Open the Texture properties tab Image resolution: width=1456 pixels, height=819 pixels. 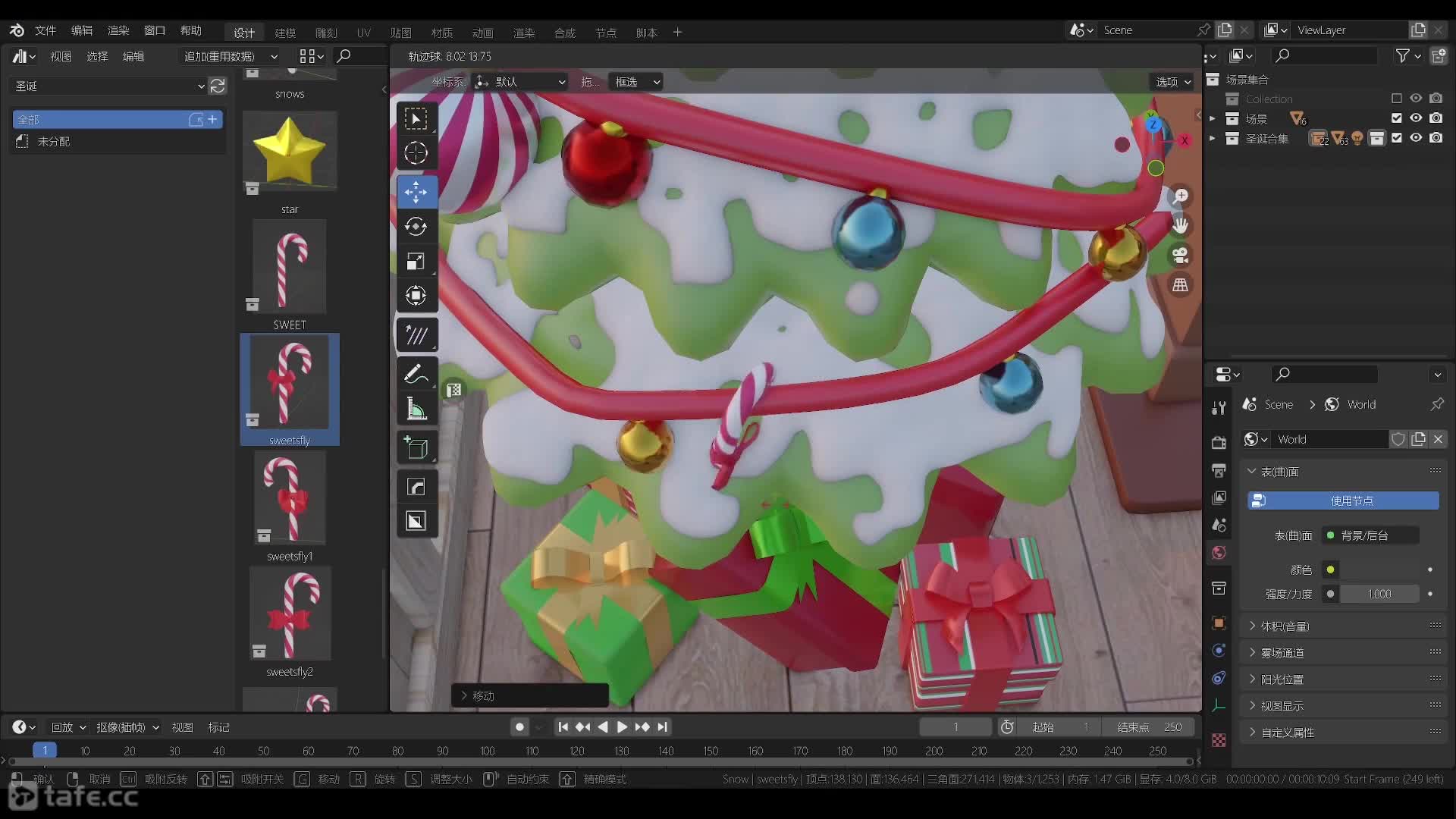pyautogui.click(x=1219, y=740)
